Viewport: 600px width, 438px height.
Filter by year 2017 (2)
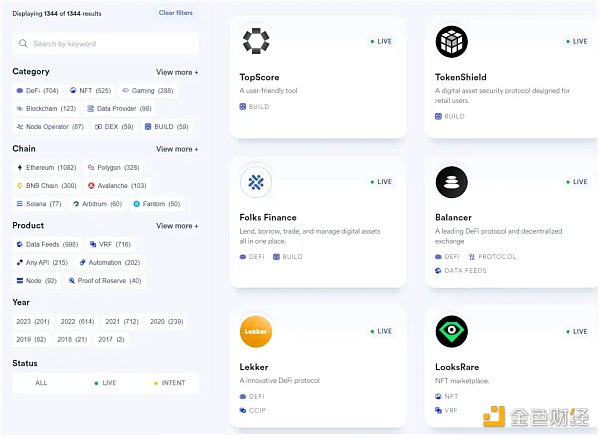111,339
